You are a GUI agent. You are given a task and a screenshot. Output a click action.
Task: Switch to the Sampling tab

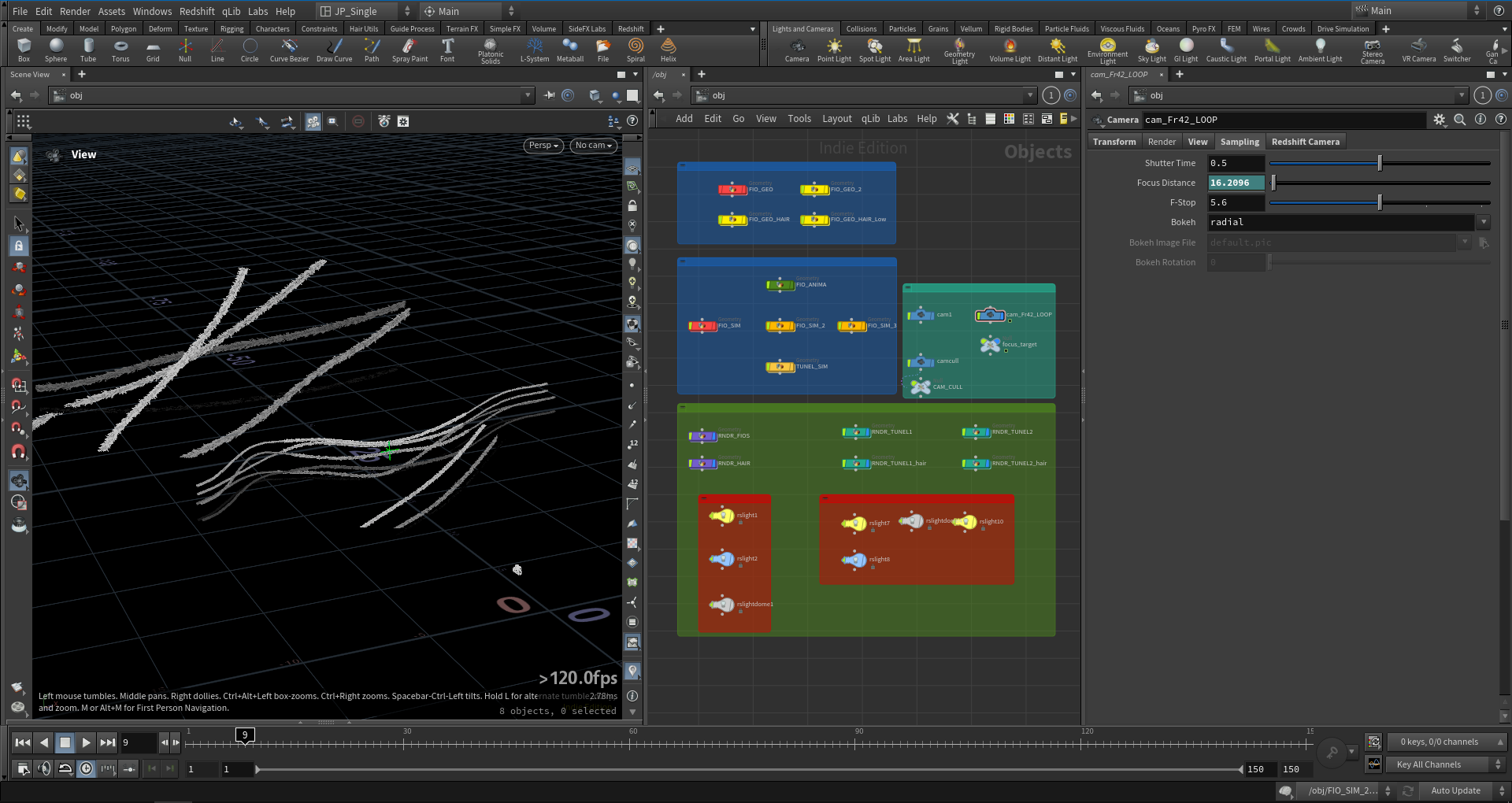pos(1240,142)
